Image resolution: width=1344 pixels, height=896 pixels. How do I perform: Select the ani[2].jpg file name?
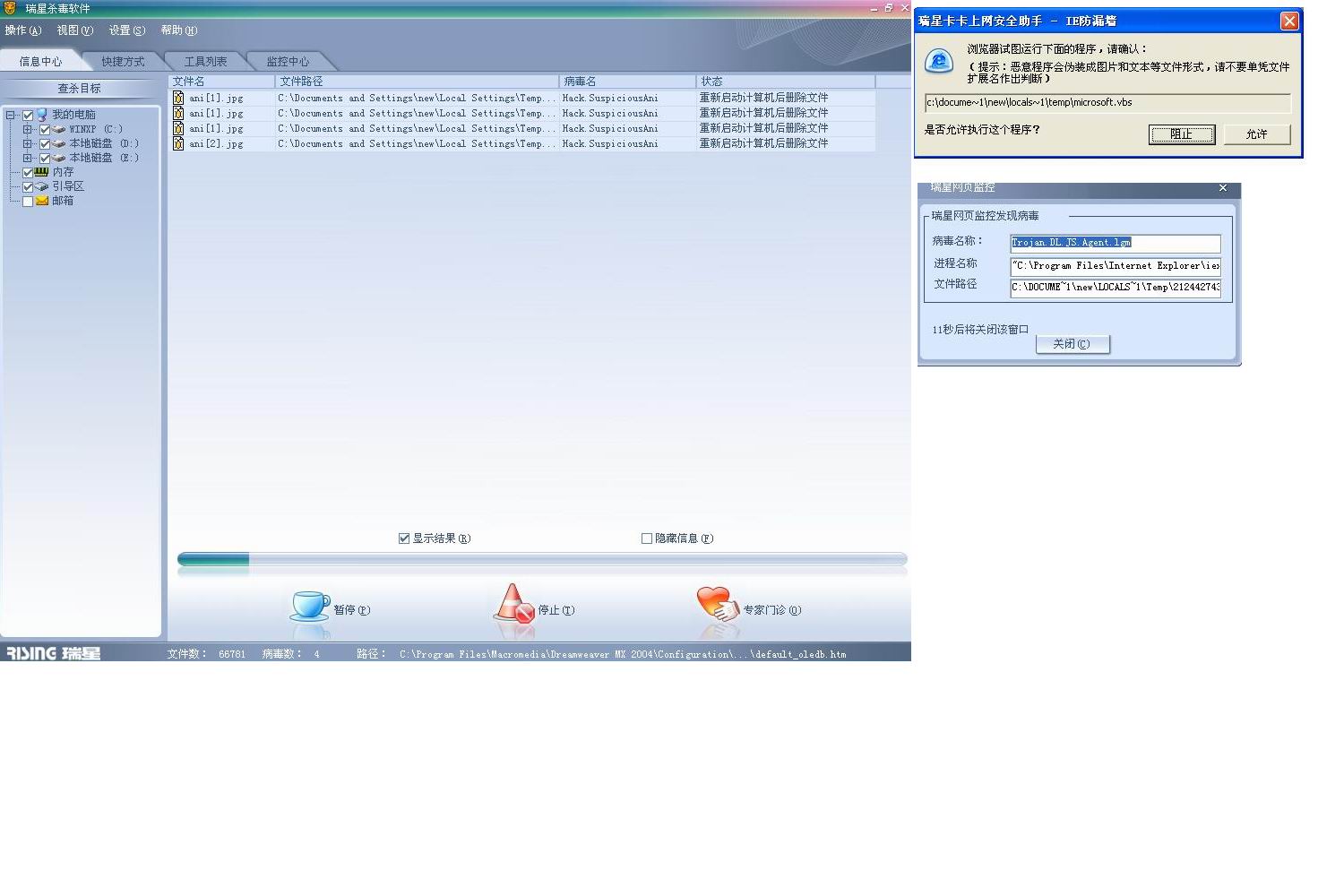tap(216, 144)
